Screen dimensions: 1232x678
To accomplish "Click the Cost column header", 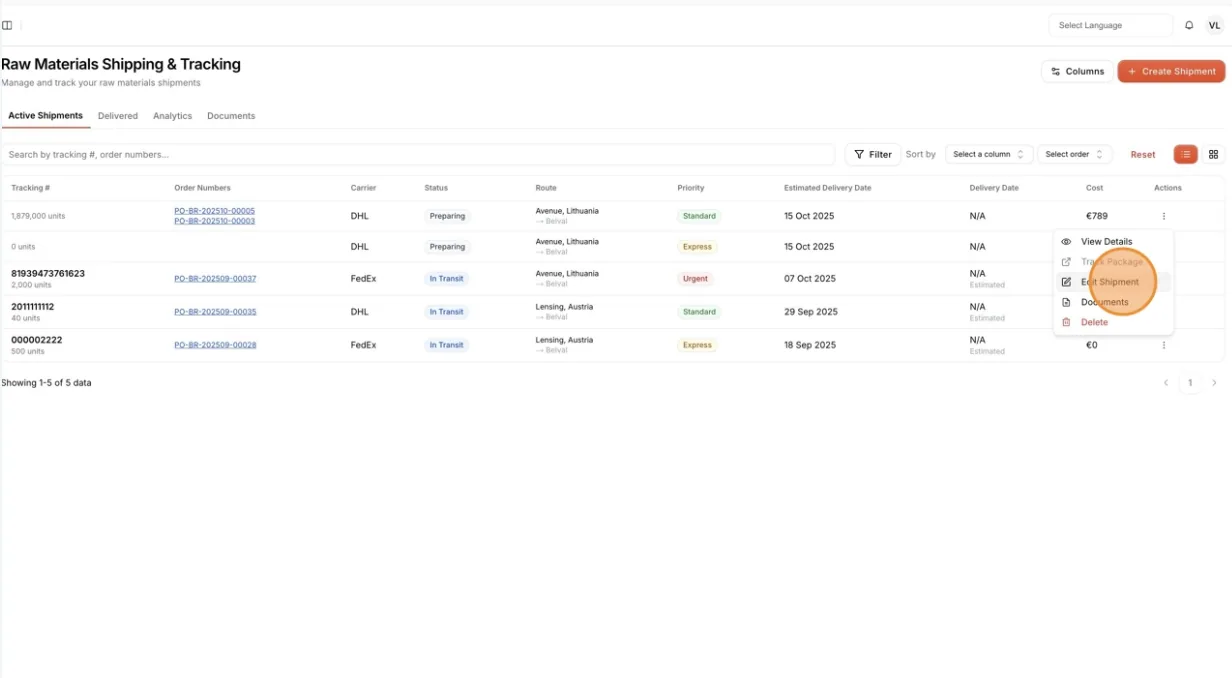I will (x=1095, y=188).
